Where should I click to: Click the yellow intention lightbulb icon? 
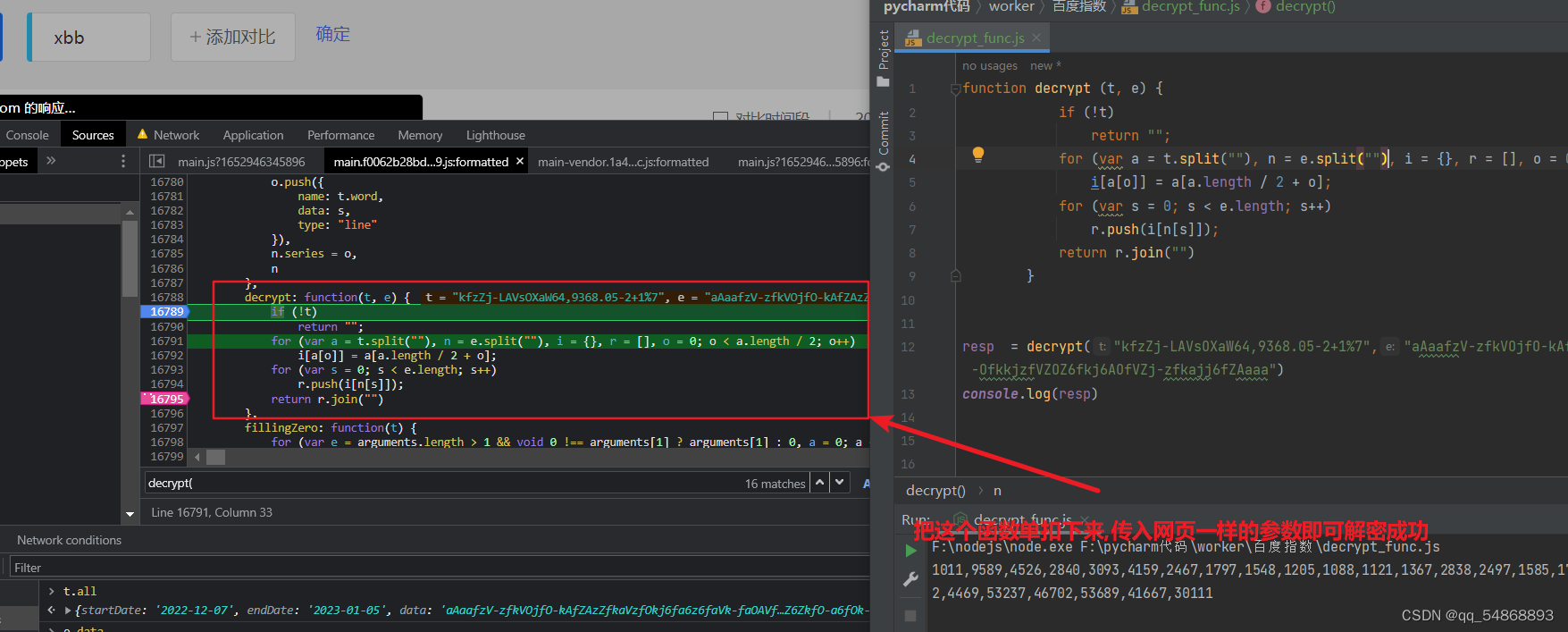(978, 155)
